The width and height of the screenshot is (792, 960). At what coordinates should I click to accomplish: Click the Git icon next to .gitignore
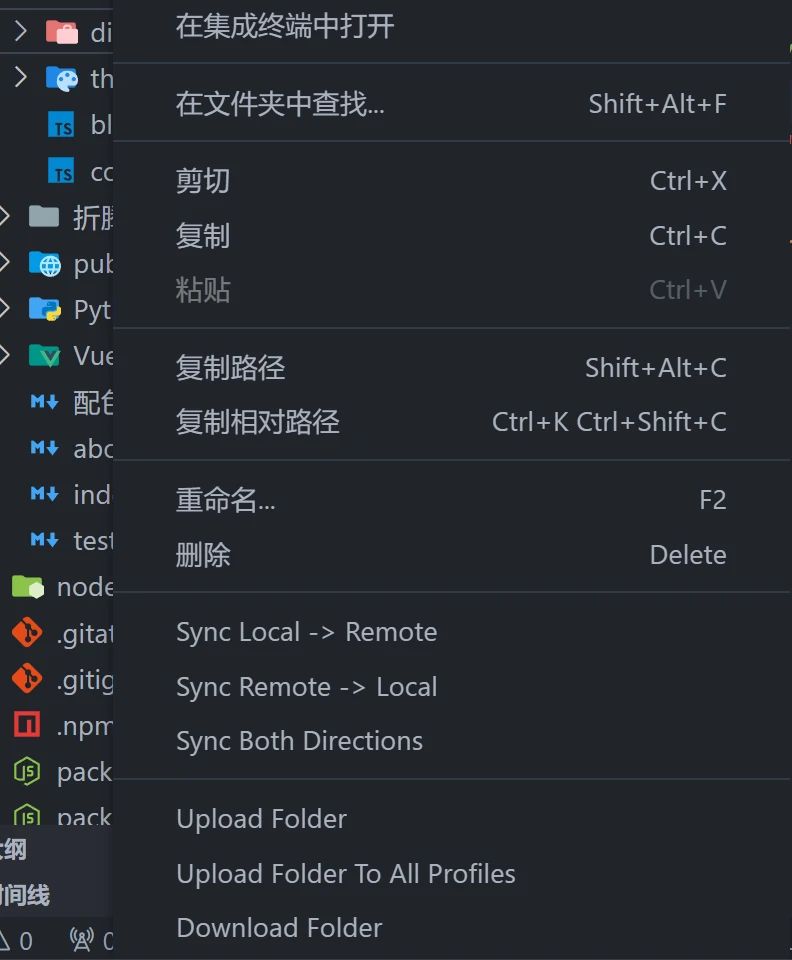[26, 679]
